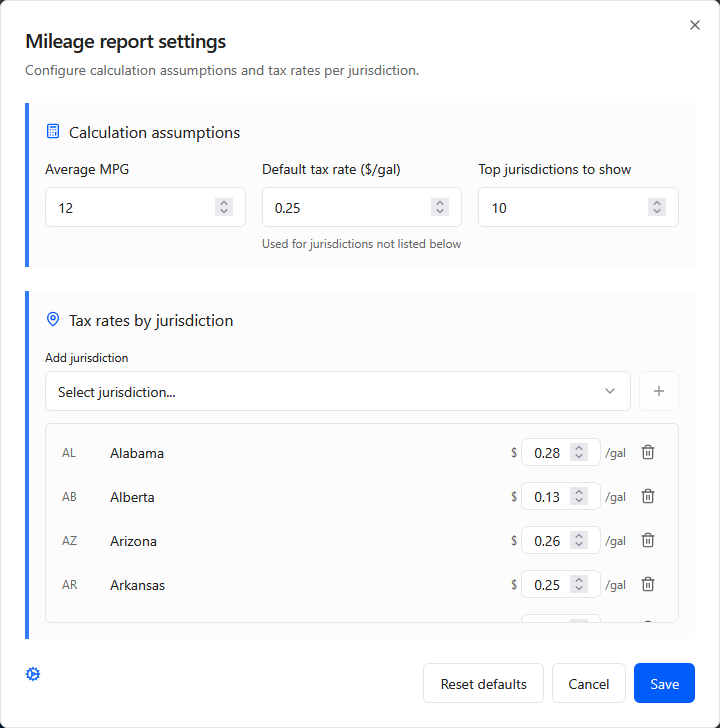
Task: Click the Average MPG label
Action: [x=87, y=169]
